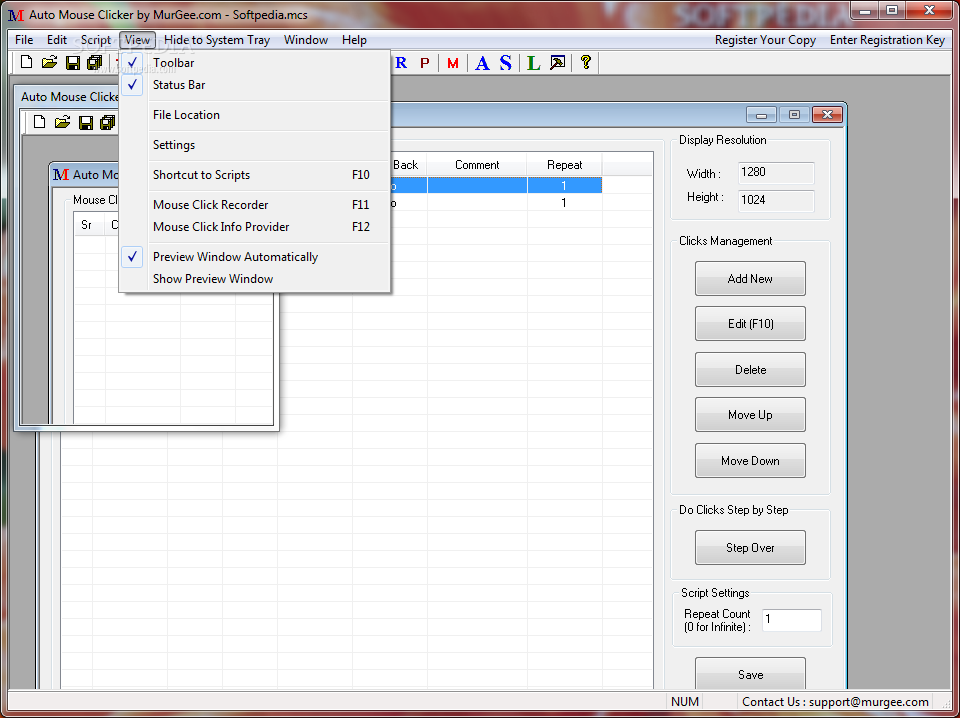Click NUM indicator in status bar
The image size is (960, 718).
click(x=684, y=702)
